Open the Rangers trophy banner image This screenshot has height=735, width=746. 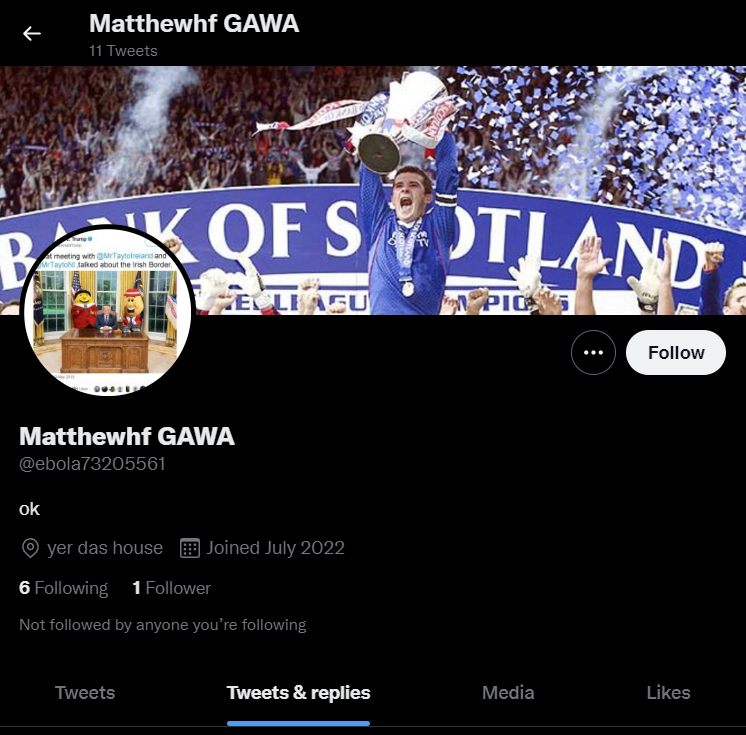pos(373,190)
